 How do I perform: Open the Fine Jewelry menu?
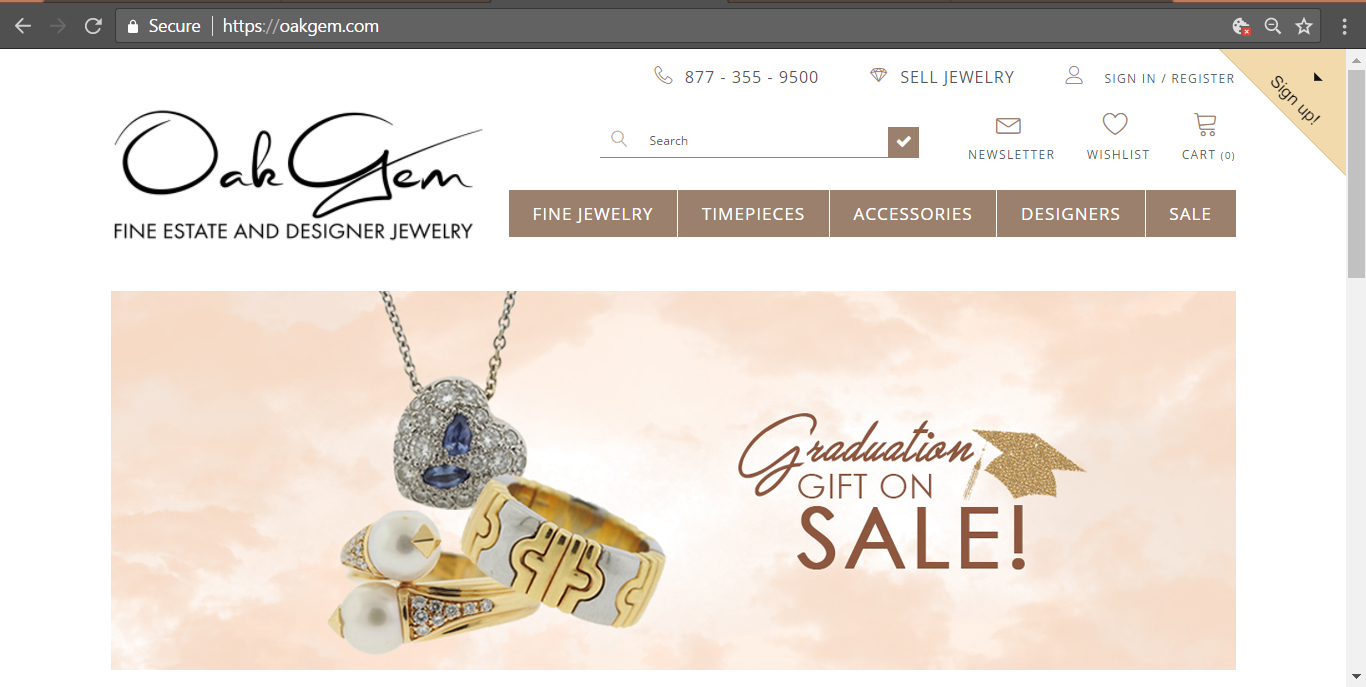[x=593, y=214]
